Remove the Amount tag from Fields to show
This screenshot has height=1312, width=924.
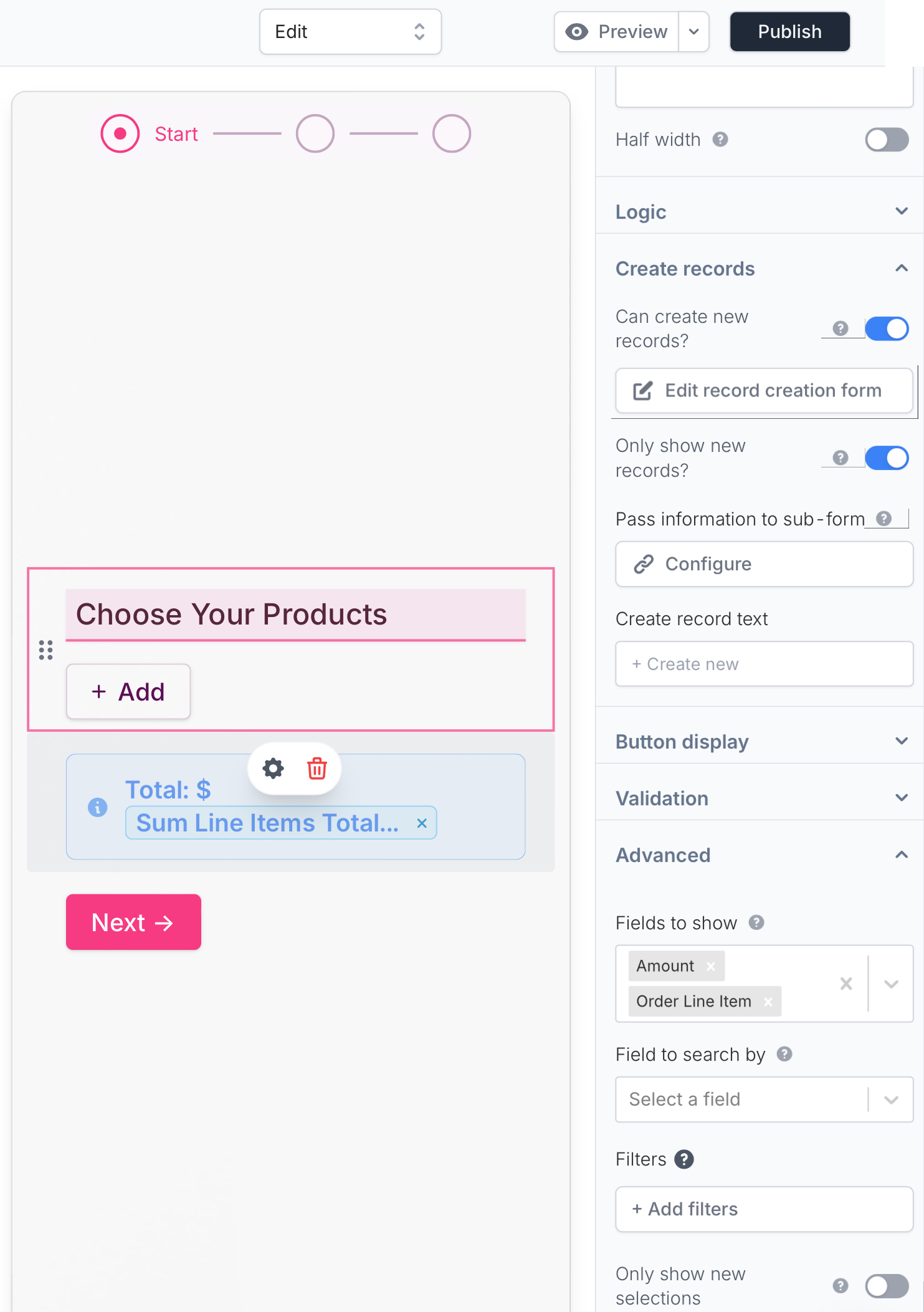[x=710, y=966]
